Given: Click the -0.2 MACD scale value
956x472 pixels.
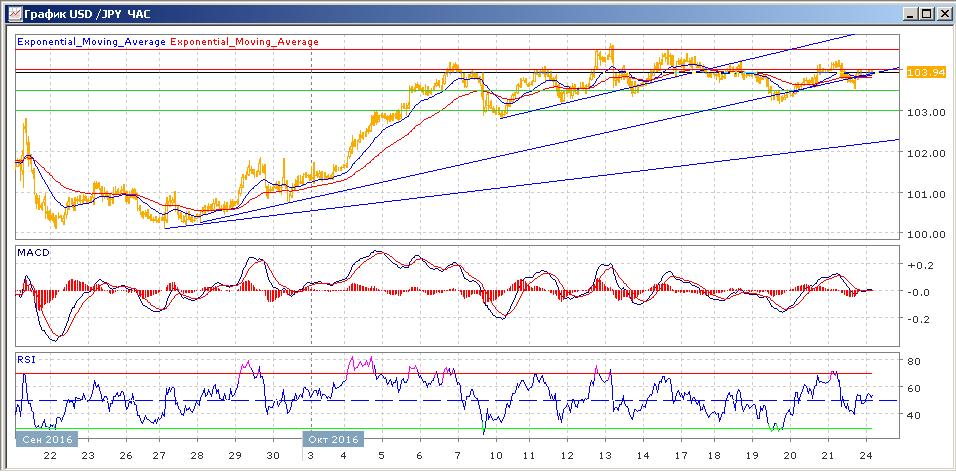Looking at the screenshot, I should click(x=921, y=319).
